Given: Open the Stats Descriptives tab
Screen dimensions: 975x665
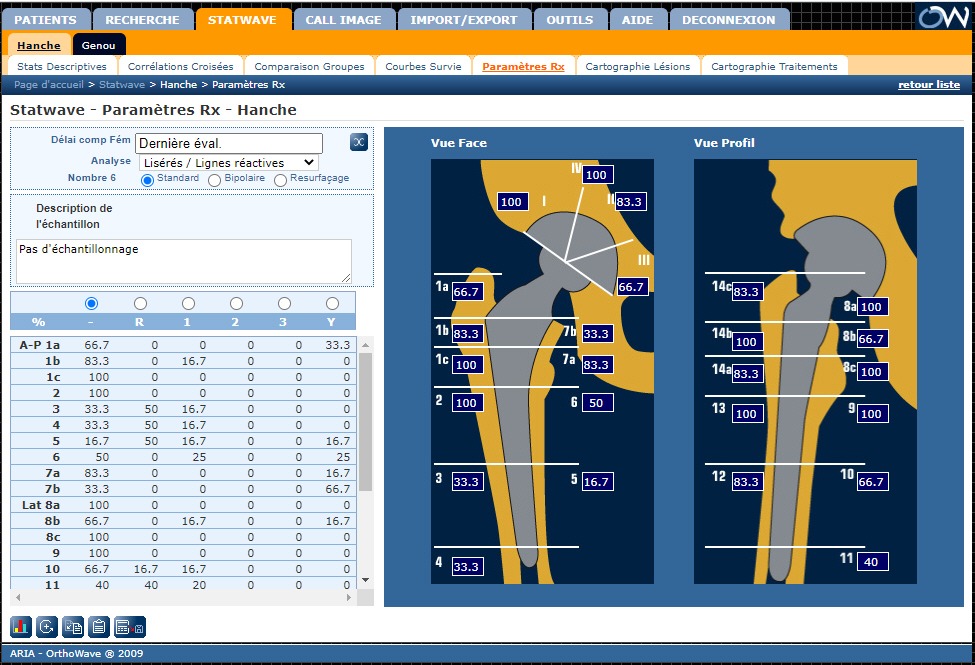Looking at the screenshot, I should (62, 67).
